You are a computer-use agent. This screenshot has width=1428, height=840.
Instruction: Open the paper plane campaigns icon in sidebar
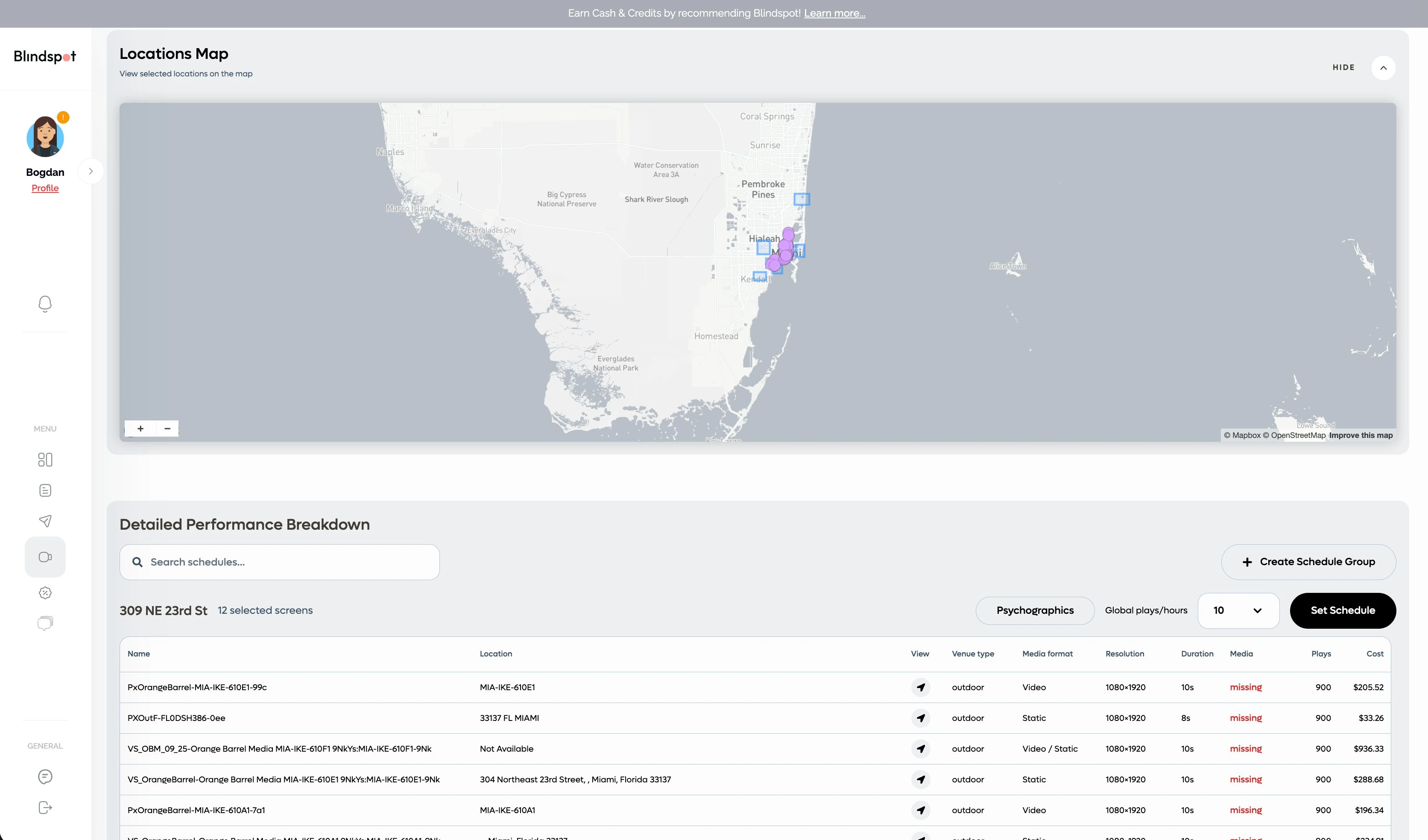click(x=45, y=521)
